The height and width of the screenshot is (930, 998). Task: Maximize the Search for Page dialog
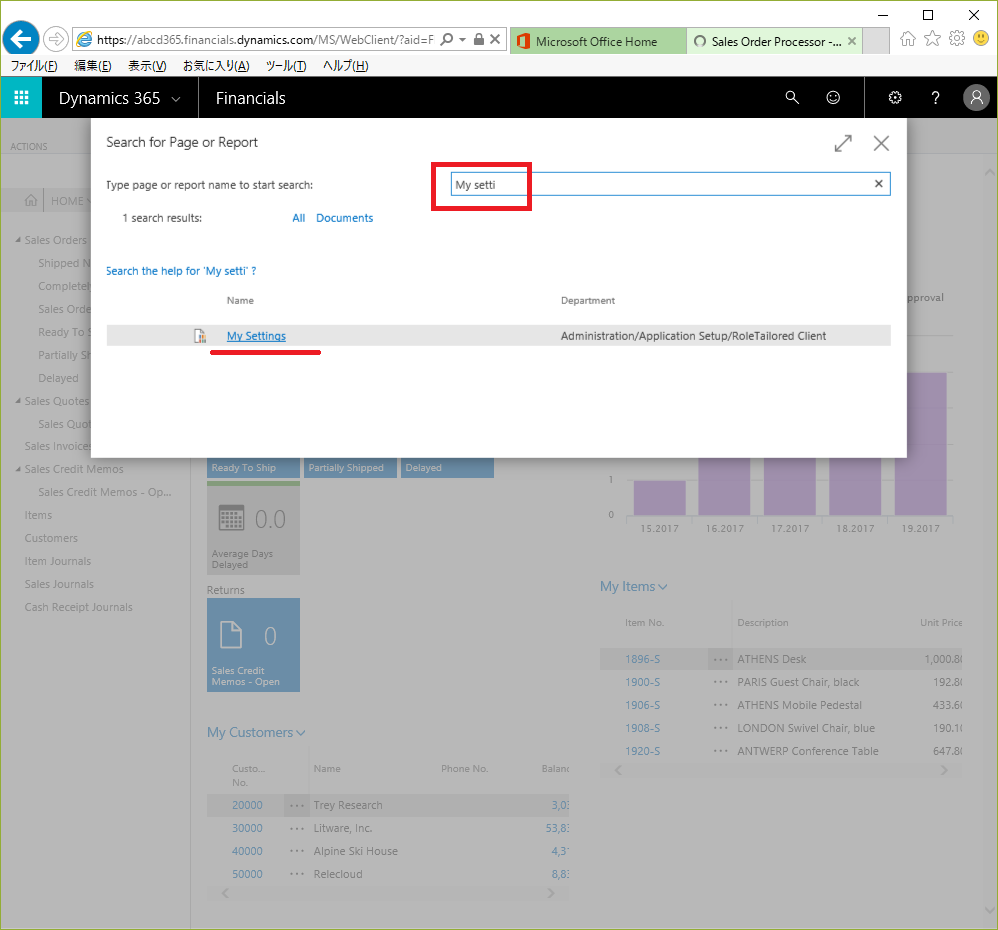pyautogui.click(x=843, y=143)
